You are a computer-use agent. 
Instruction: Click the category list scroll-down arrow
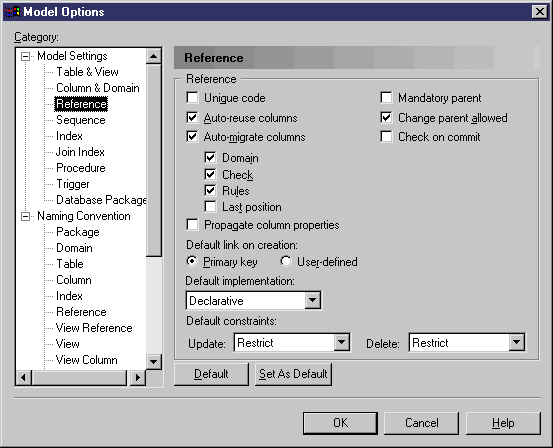(153, 362)
